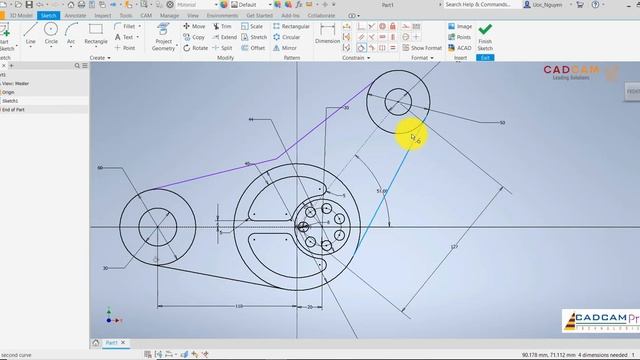Activate the Extend tool
The height and width of the screenshot is (360, 640).
coord(224,37)
